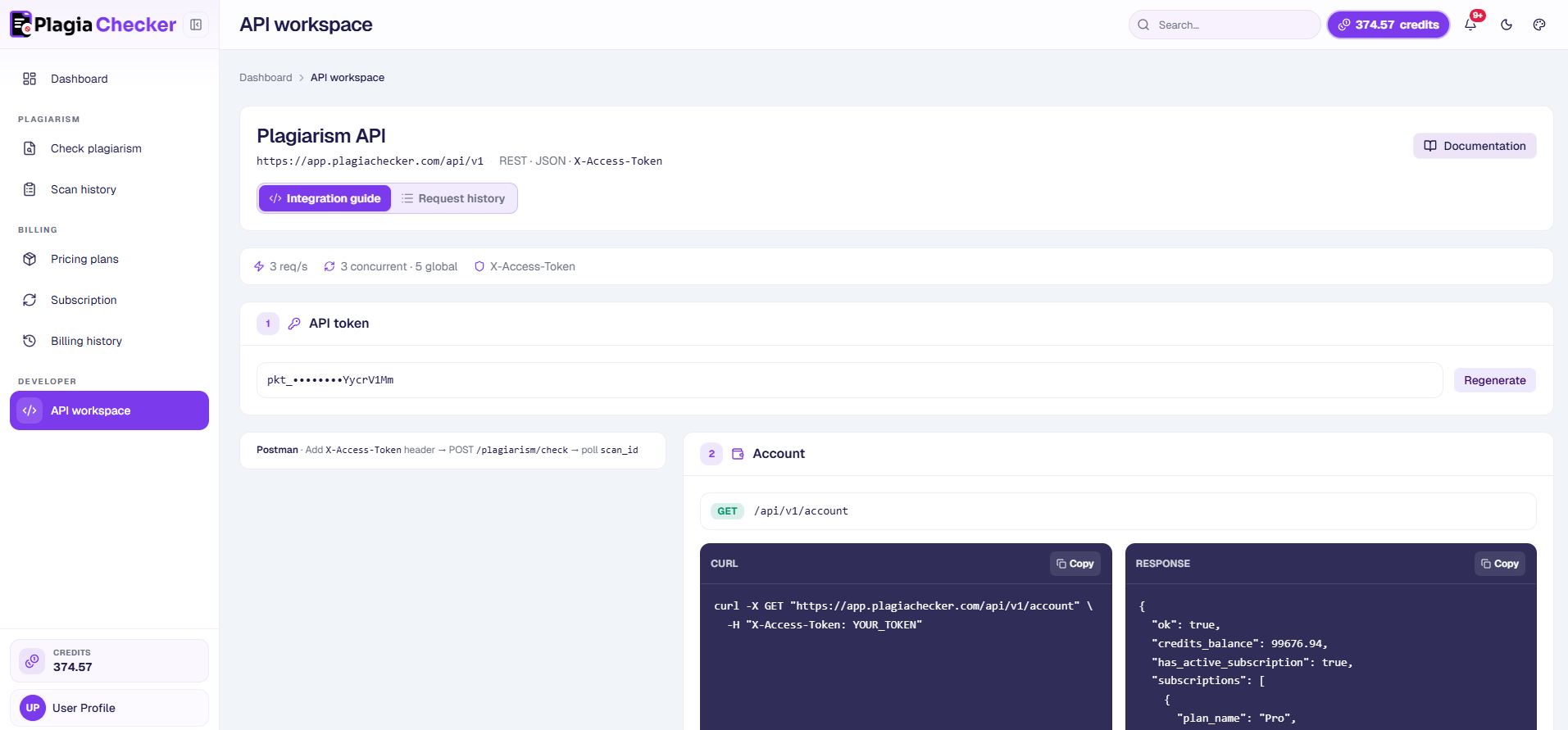The height and width of the screenshot is (730, 1568).
Task: Regenerate the API token
Action: (1495, 380)
